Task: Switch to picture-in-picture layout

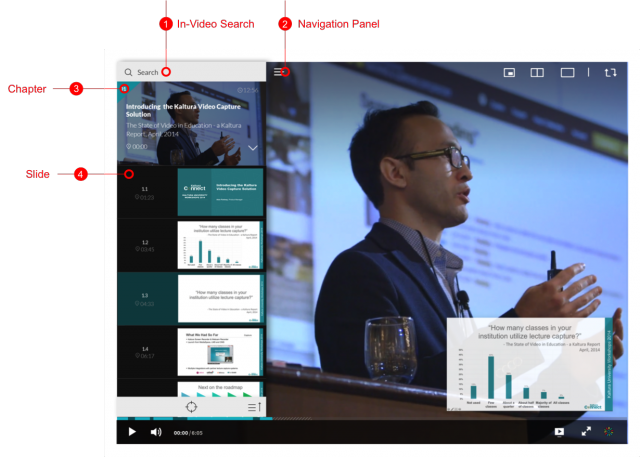Action: [x=509, y=72]
